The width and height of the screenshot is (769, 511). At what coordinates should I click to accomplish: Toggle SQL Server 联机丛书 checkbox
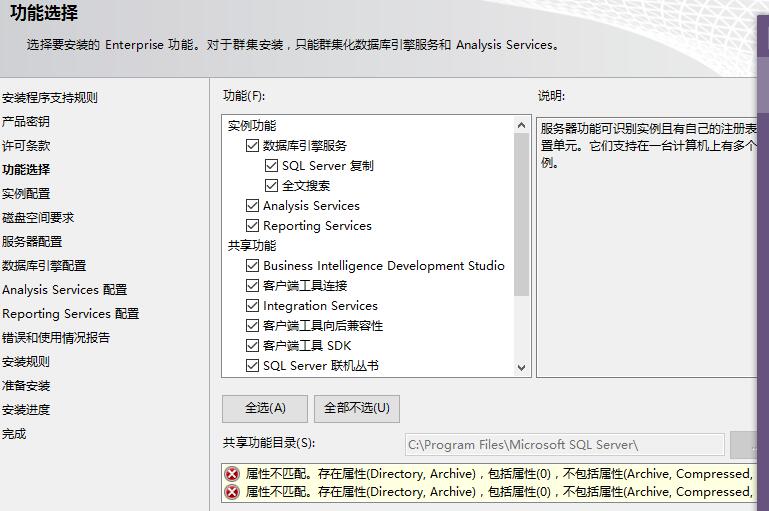pos(252,366)
